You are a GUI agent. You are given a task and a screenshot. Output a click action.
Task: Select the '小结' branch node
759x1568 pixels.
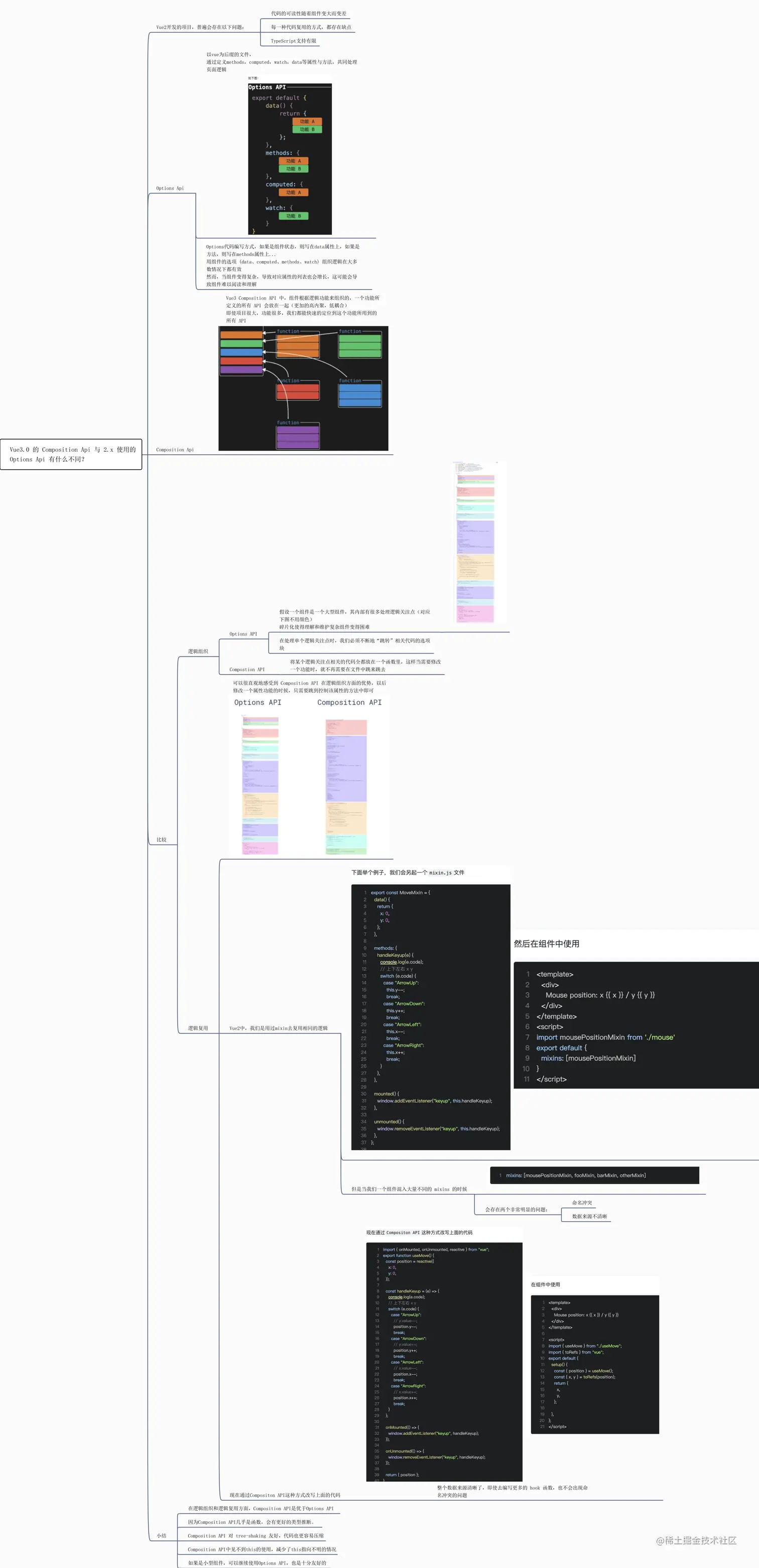point(161,1536)
